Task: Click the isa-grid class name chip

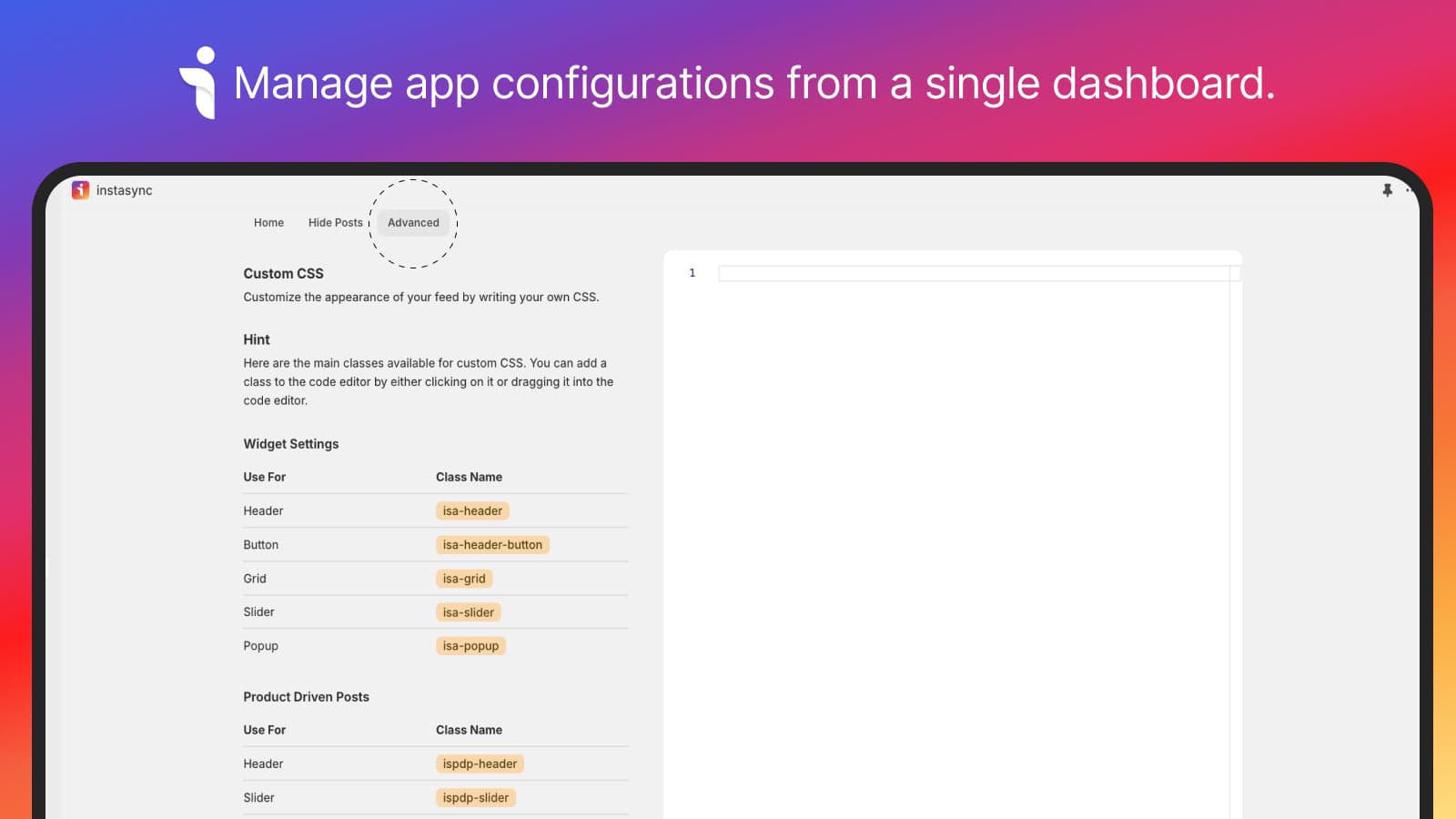Action: [464, 579]
